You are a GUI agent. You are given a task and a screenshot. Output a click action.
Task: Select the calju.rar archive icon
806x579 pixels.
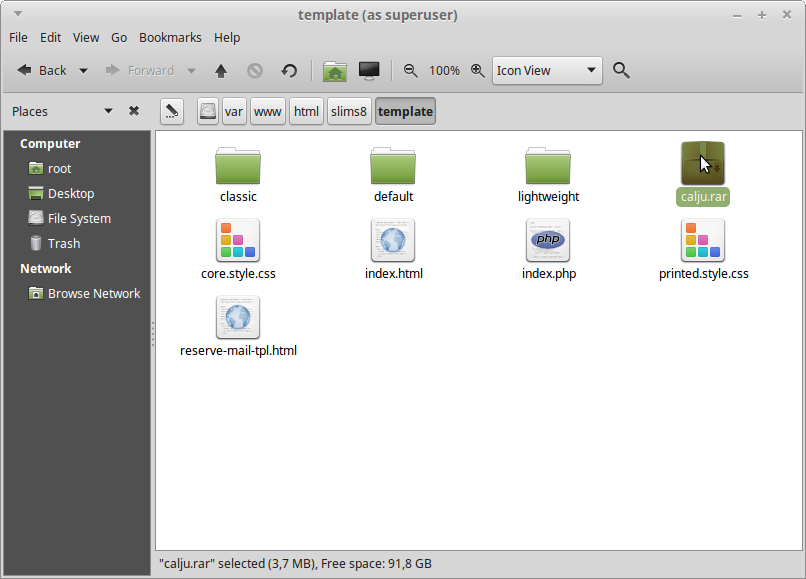pyautogui.click(x=703, y=164)
